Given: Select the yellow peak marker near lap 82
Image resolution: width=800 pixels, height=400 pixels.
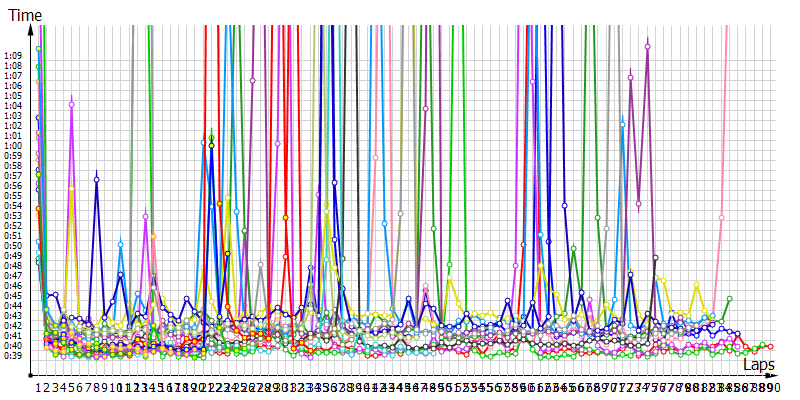Looking at the screenshot, I should click(x=697, y=285).
